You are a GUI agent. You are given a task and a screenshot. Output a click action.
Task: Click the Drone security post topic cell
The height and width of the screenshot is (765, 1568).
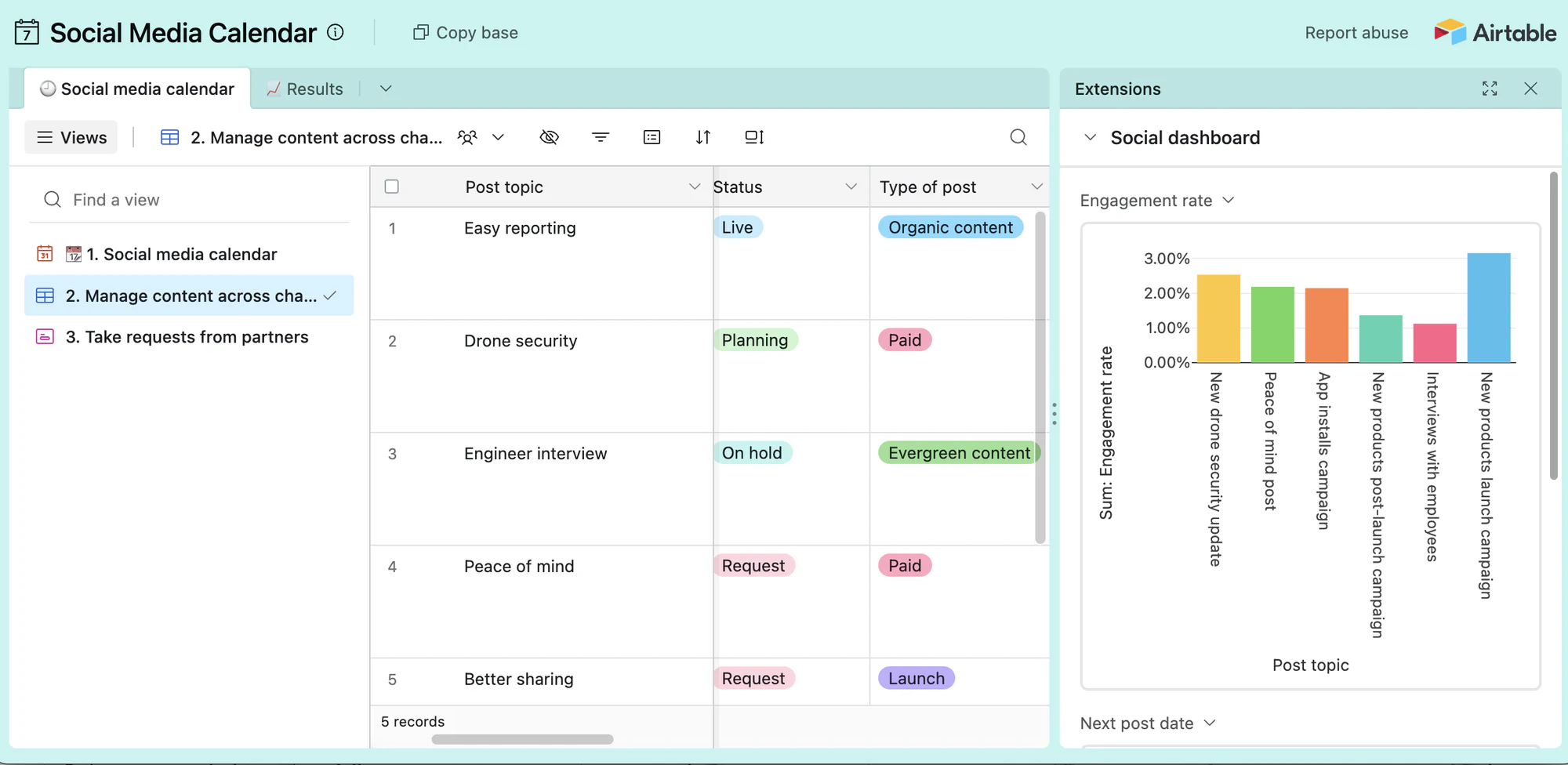pos(542,376)
